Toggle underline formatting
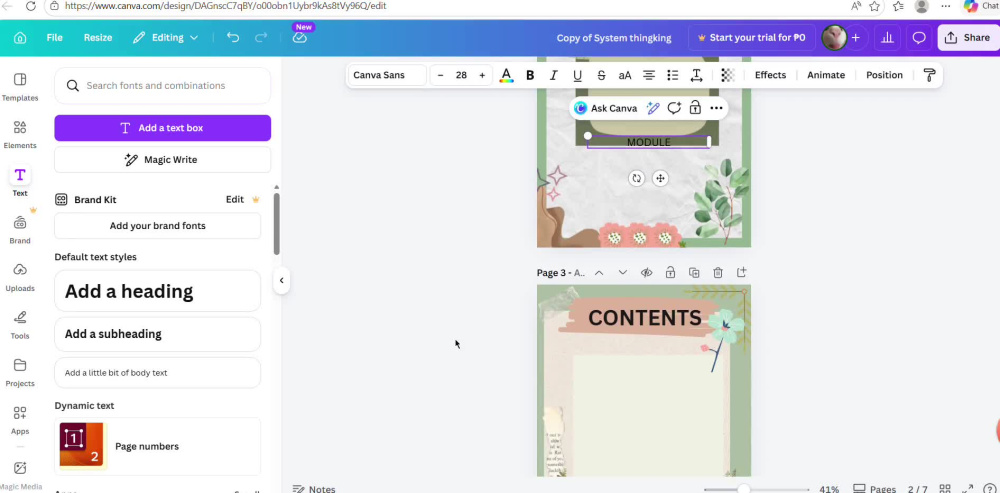 point(577,75)
